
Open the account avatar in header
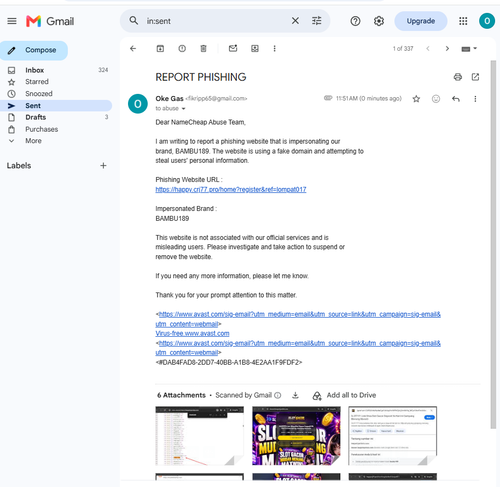[487, 21]
